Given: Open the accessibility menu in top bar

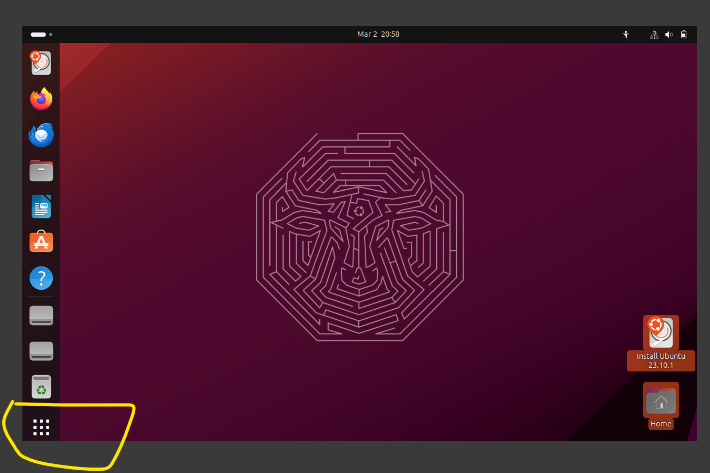Looking at the screenshot, I should pos(626,34).
